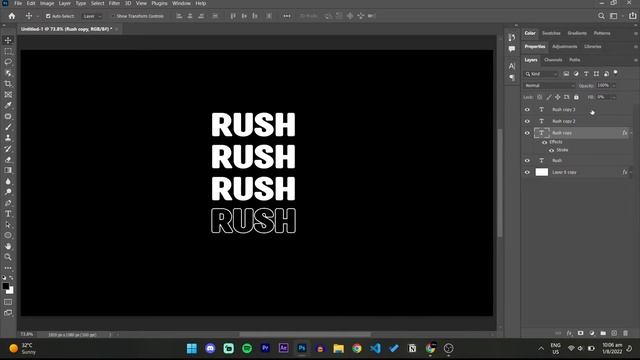640x360 pixels.
Task: Select the Eraser tool
Action: tap(8, 160)
